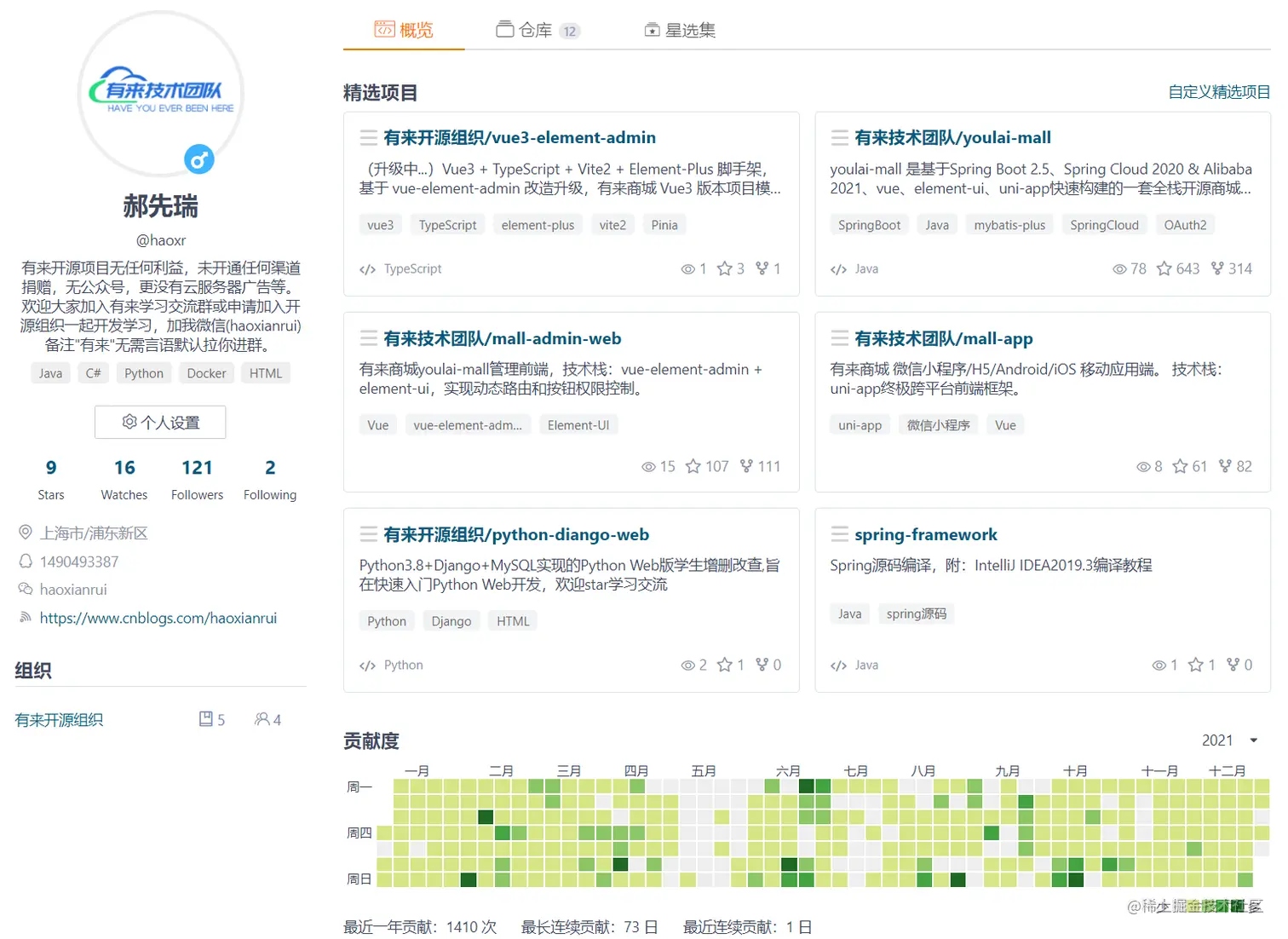Screen dimensions: 1288x939
Task: Open the youlai-mall project title
Action: (952, 137)
